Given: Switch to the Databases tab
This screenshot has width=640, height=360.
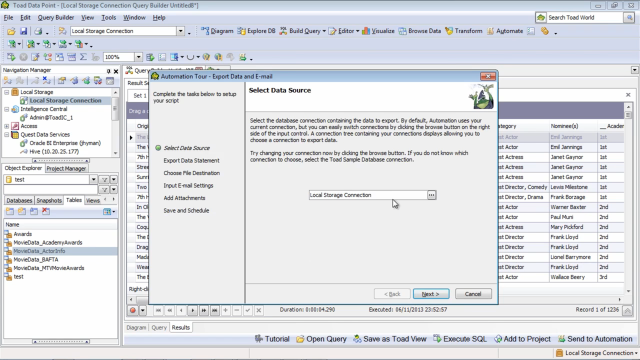Looking at the screenshot, I should click(19, 200).
